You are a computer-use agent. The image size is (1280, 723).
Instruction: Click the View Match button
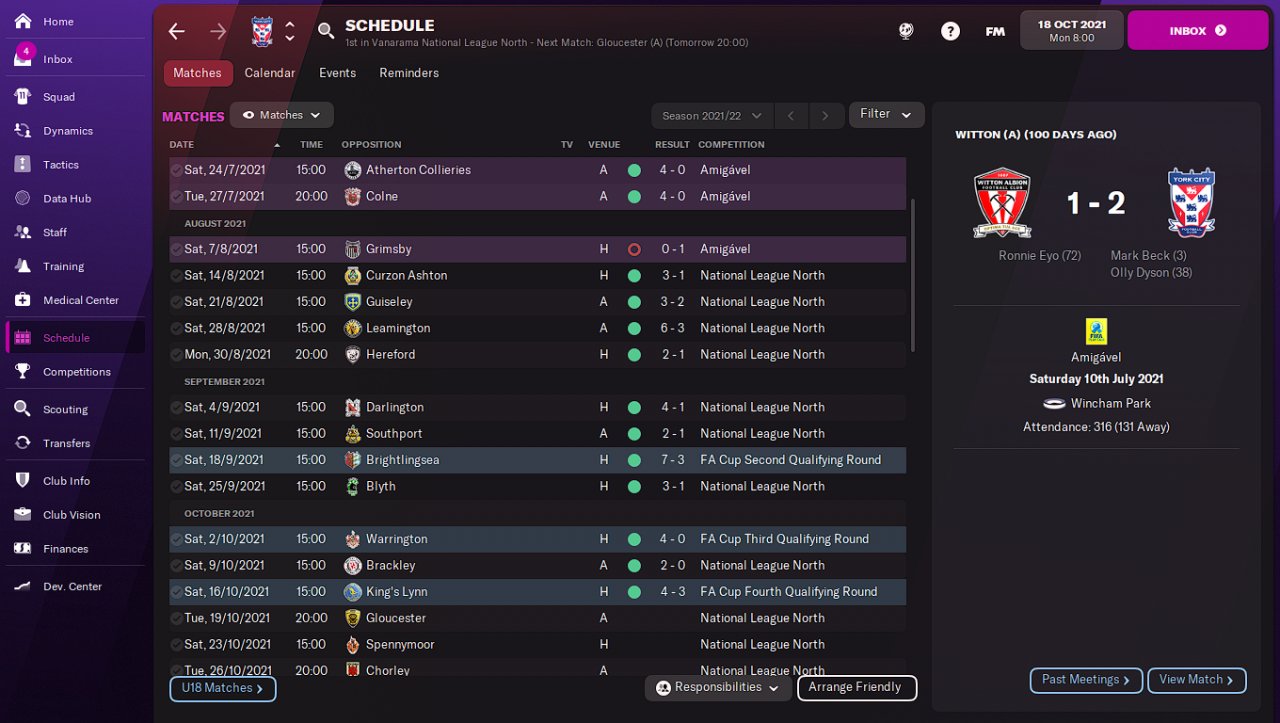click(1196, 680)
